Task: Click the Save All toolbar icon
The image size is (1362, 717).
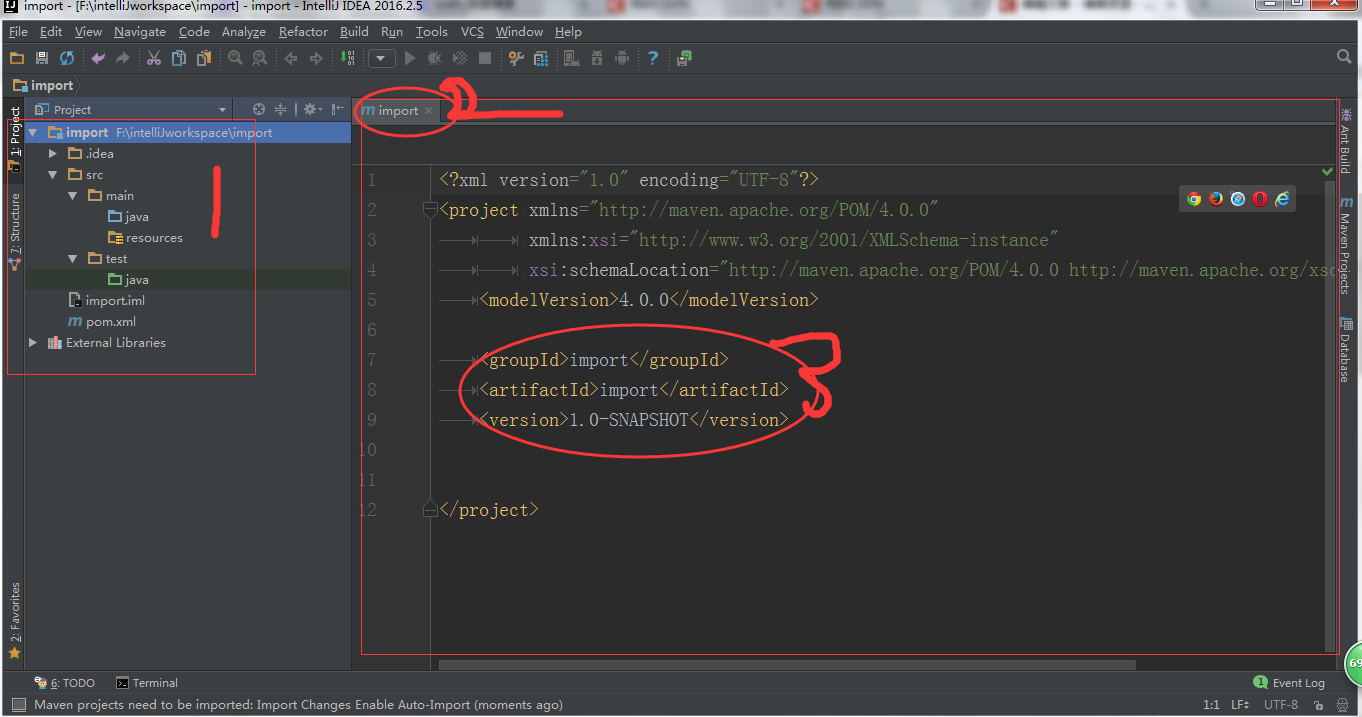Action: pos(42,59)
